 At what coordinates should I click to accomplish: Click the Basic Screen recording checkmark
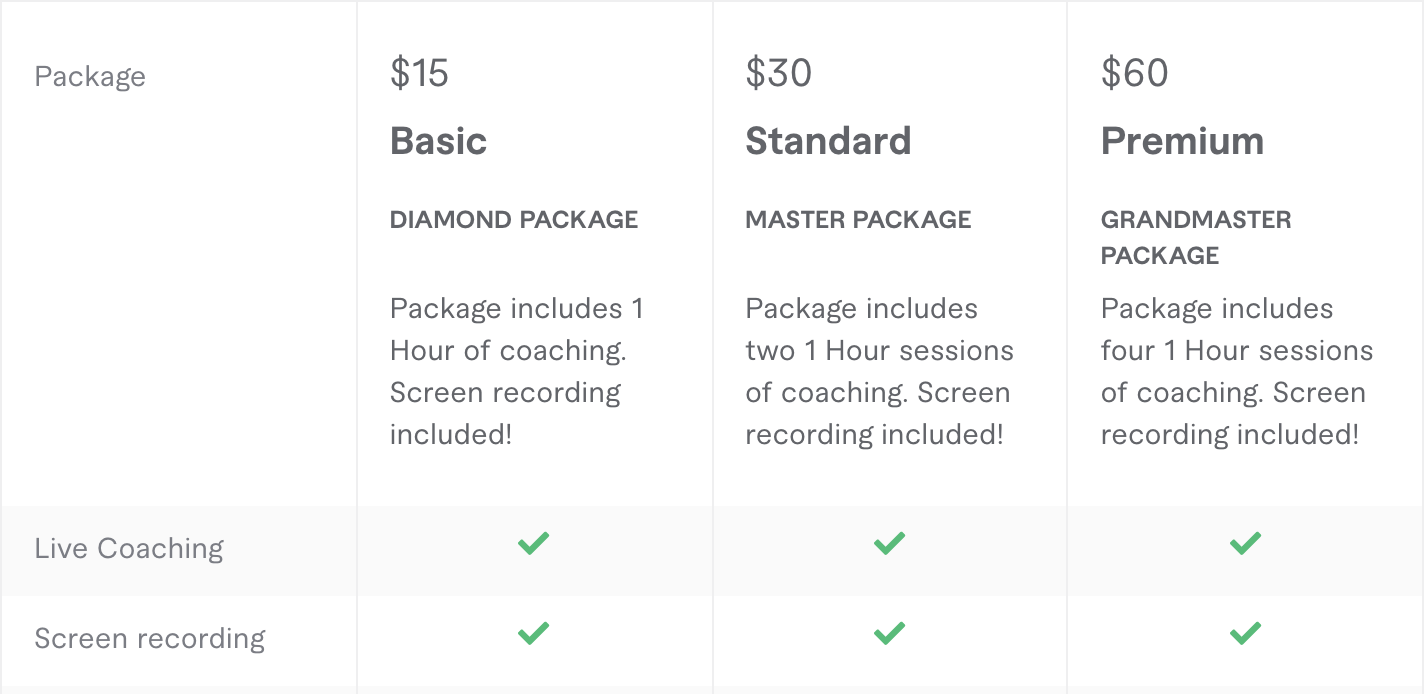533,633
